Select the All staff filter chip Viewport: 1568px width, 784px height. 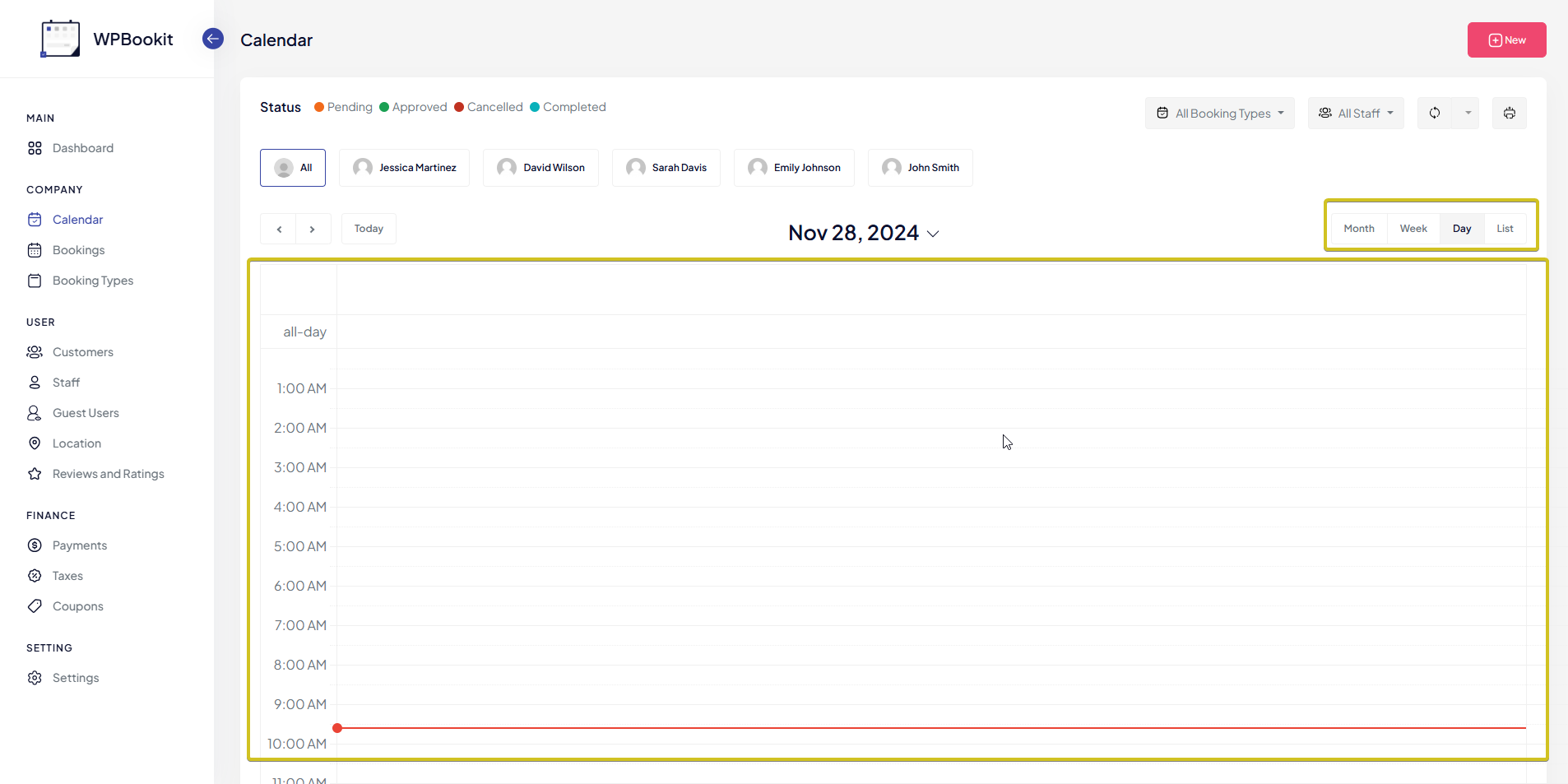point(293,168)
